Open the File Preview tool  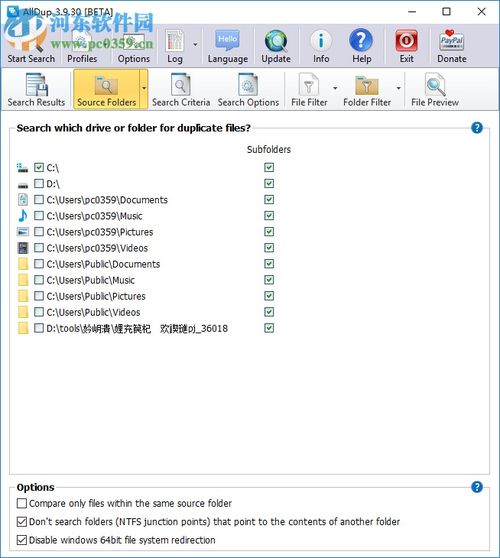click(x=435, y=90)
